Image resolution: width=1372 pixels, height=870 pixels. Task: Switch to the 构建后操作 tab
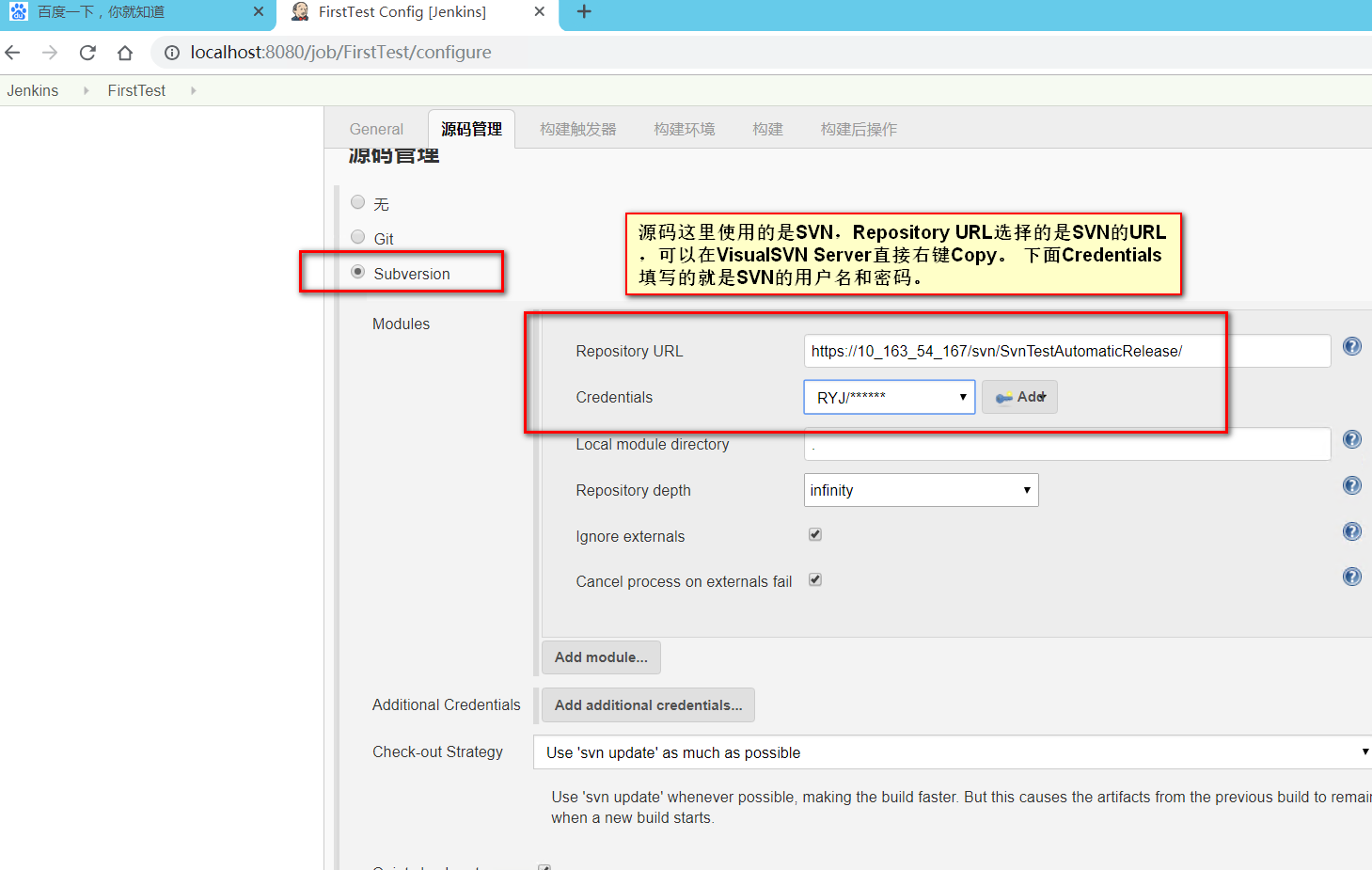click(859, 129)
